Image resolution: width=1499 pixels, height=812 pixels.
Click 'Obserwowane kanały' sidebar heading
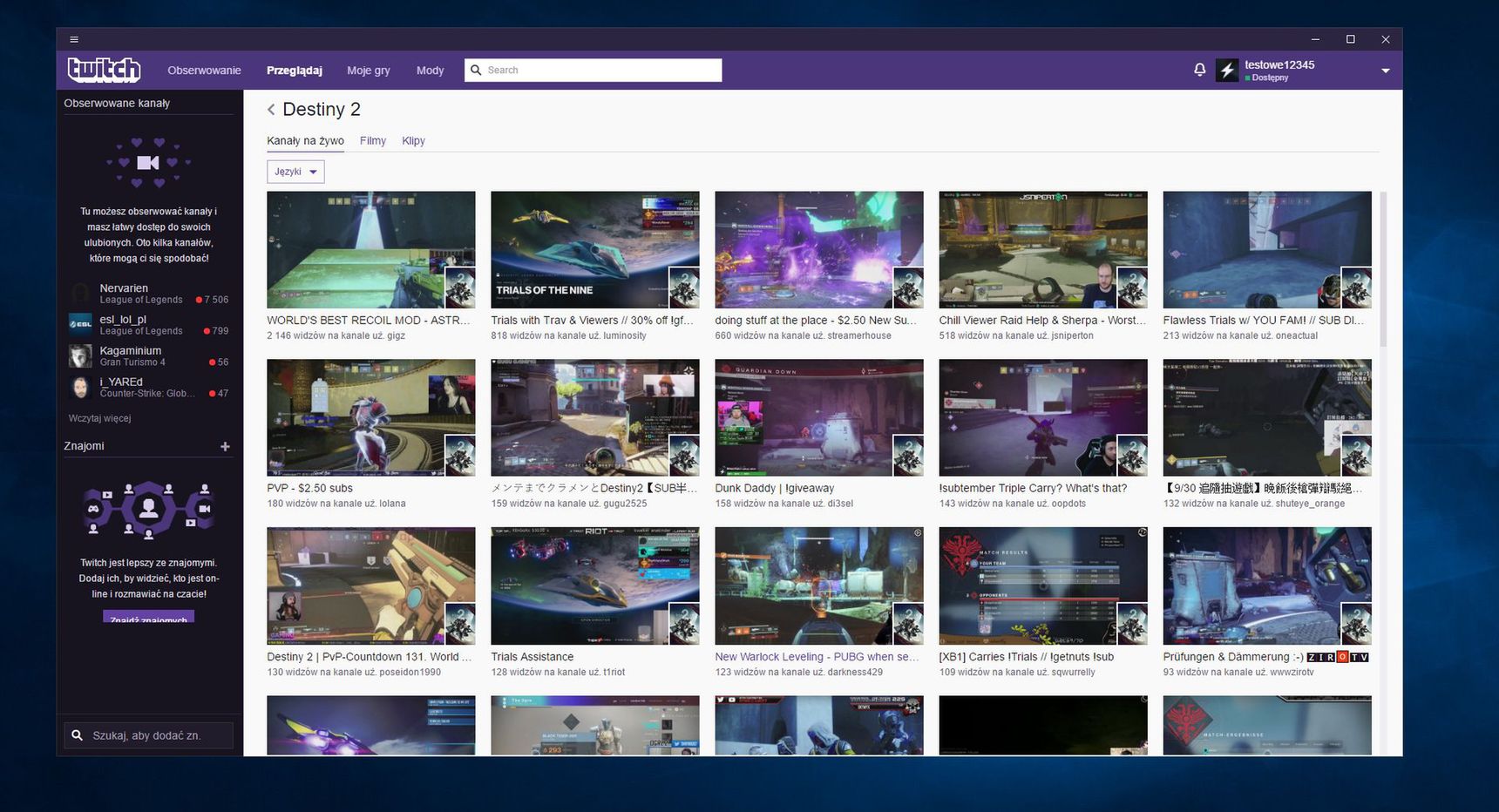point(117,103)
